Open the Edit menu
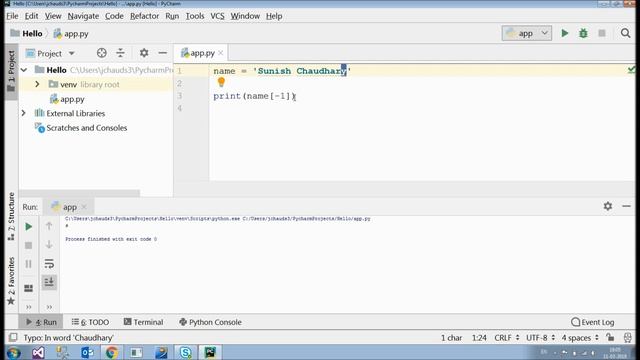Image resolution: width=640 pixels, height=360 pixels. point(31,16)
